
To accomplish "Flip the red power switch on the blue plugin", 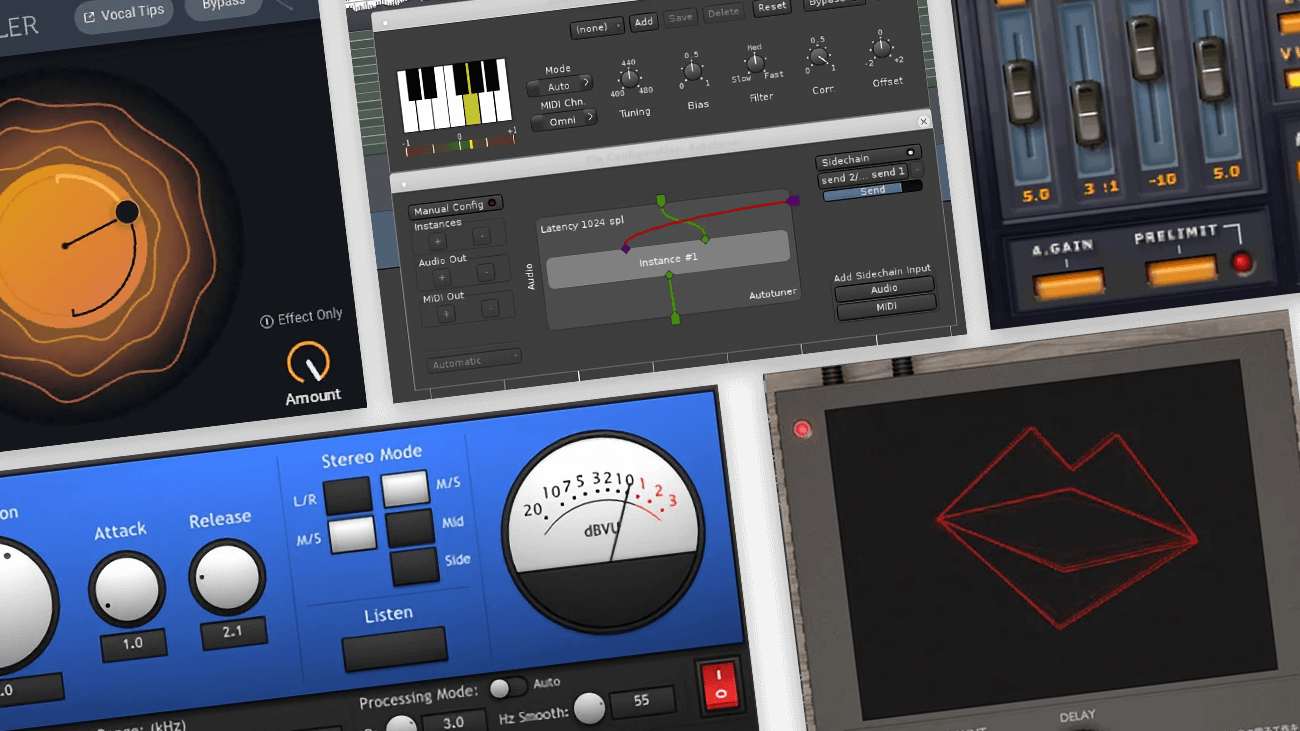I will (x=718, y=687).
